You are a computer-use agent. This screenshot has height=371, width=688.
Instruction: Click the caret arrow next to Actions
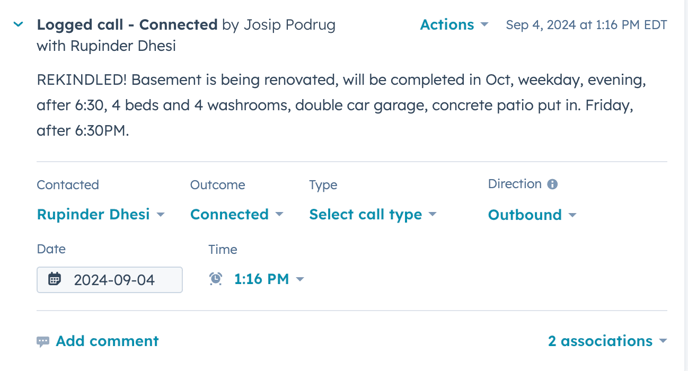click(484, 25)
